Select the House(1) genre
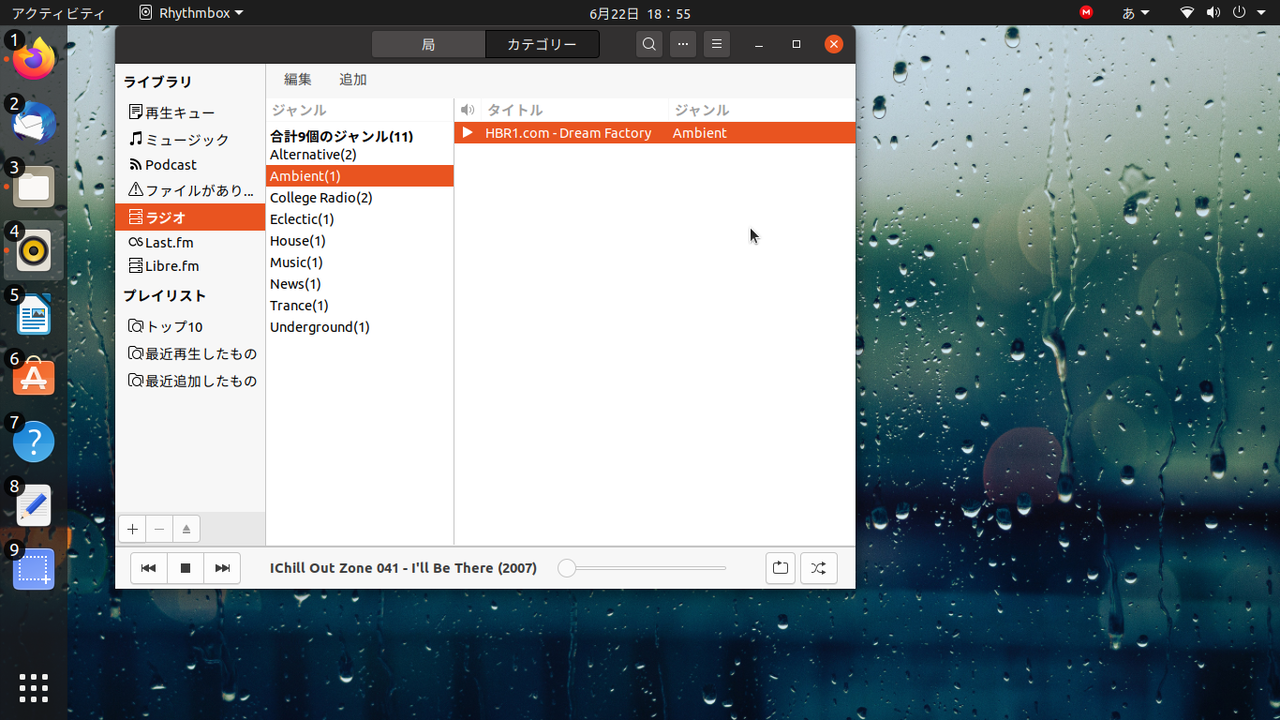This screenshot has height=720, width=1280. point(360,241)
